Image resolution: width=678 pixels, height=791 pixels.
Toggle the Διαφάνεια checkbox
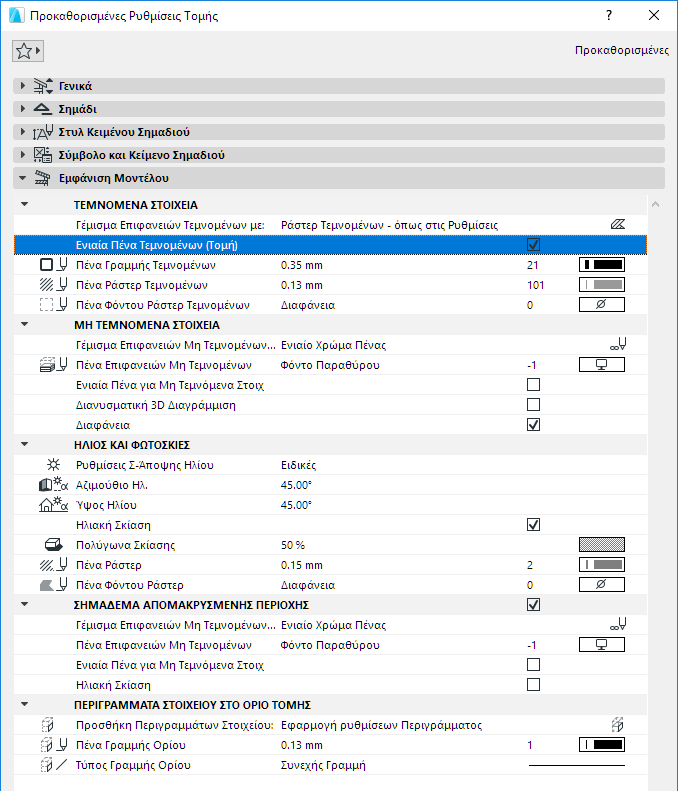(x=533, y=425)
